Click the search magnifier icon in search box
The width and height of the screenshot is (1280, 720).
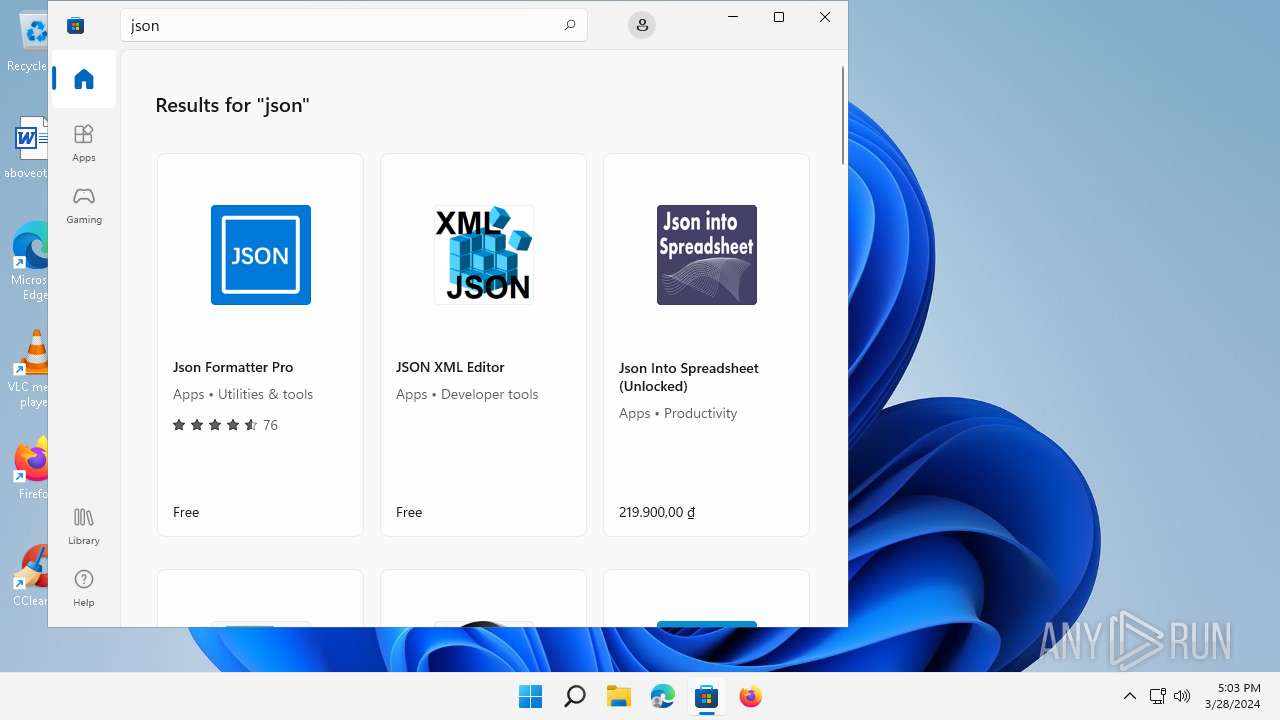pyautogui.click(x=570, y=25)
